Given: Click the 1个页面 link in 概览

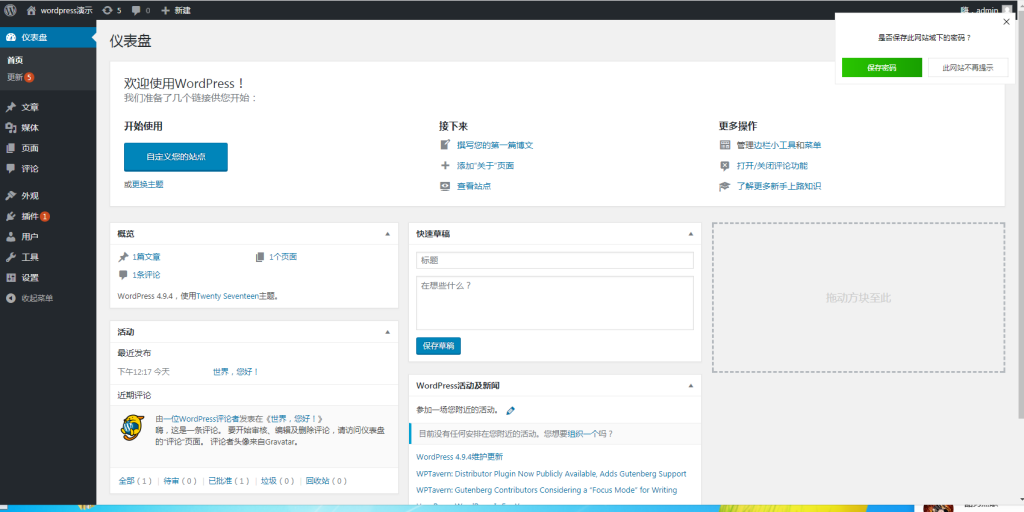Looking at the screenshot, I should [x=283, y=257].
